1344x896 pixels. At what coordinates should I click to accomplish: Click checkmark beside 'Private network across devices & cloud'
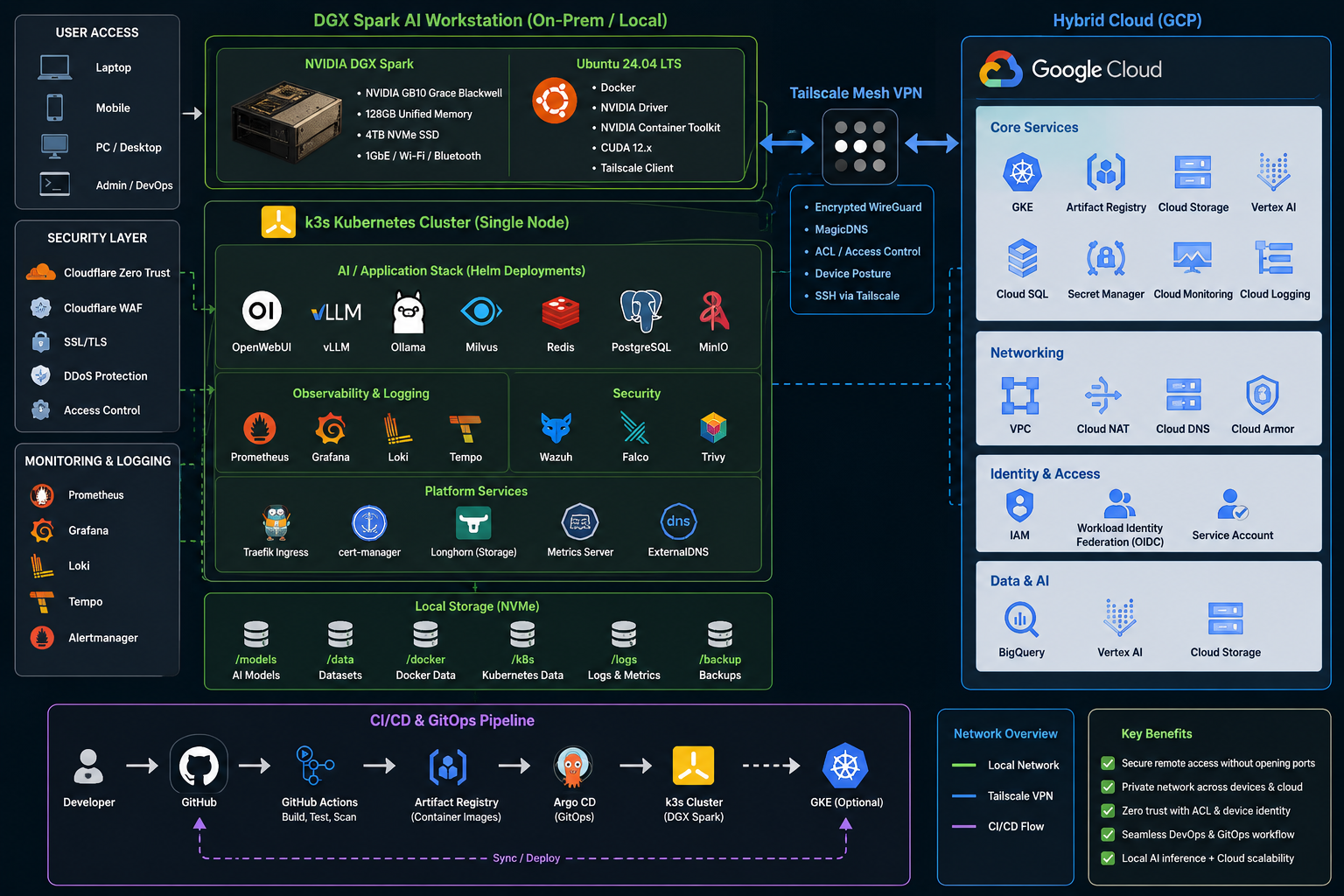pos(1108,787)
